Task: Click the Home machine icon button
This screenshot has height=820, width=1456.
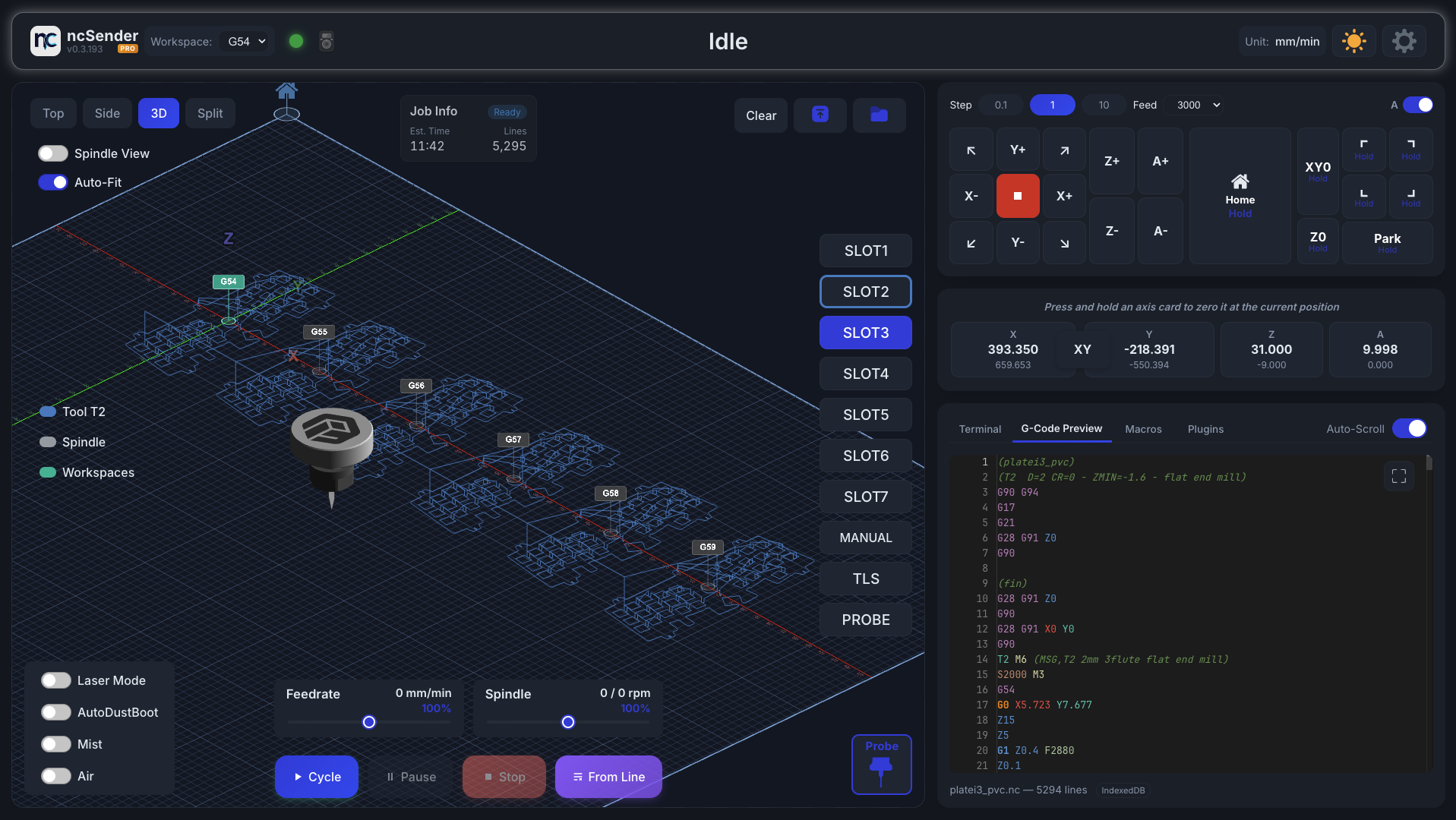Action: 1240,196
